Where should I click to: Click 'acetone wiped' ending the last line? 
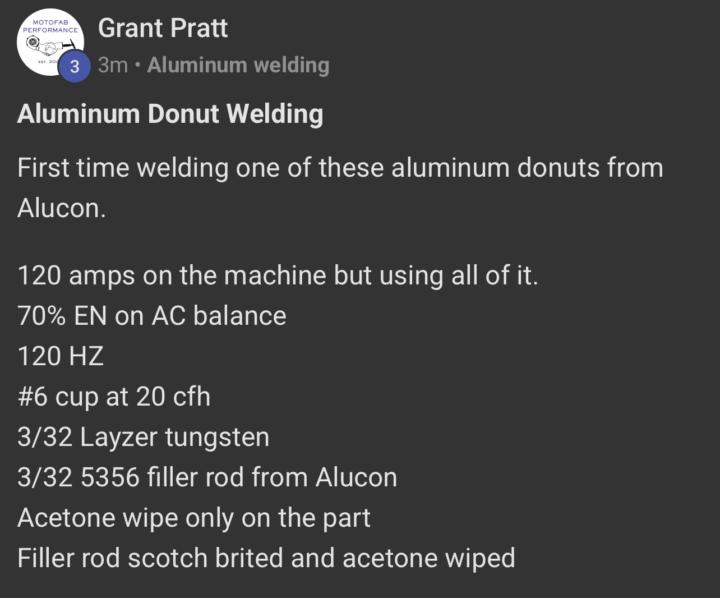point(429,558)
